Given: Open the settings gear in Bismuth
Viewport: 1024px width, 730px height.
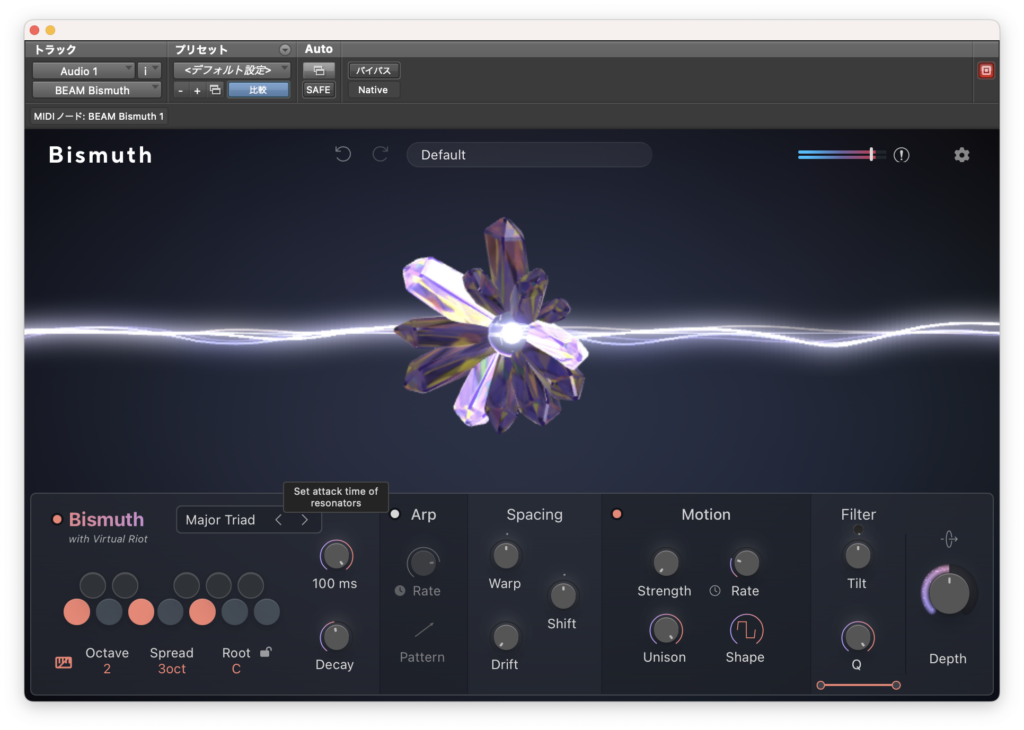Looking at the screenshot, I should 961,155.
